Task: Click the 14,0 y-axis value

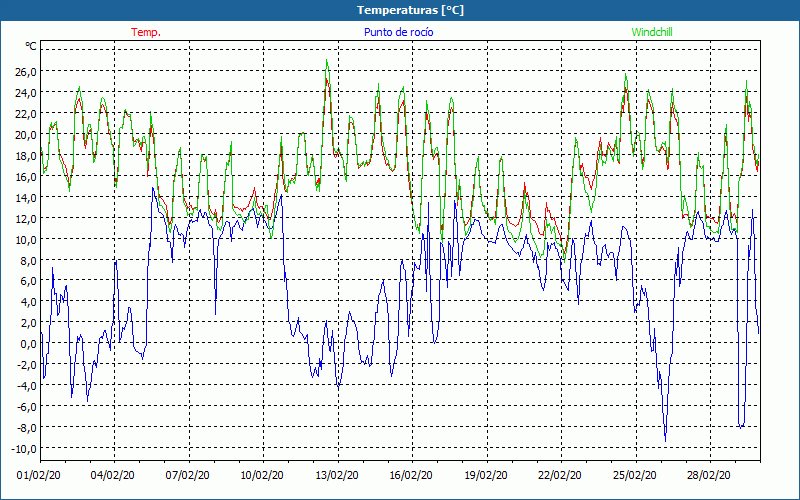Action: 26,197
